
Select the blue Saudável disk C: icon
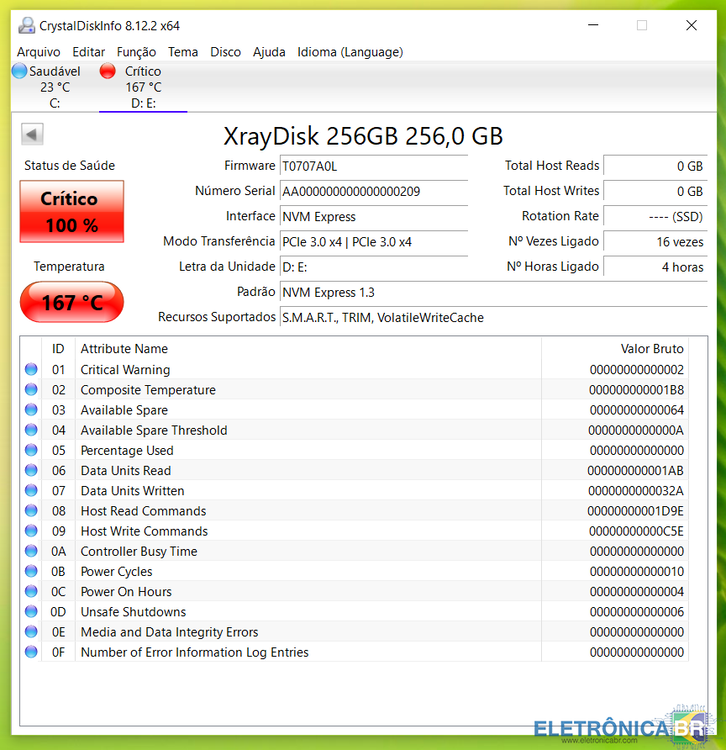(x=19, y=71)
